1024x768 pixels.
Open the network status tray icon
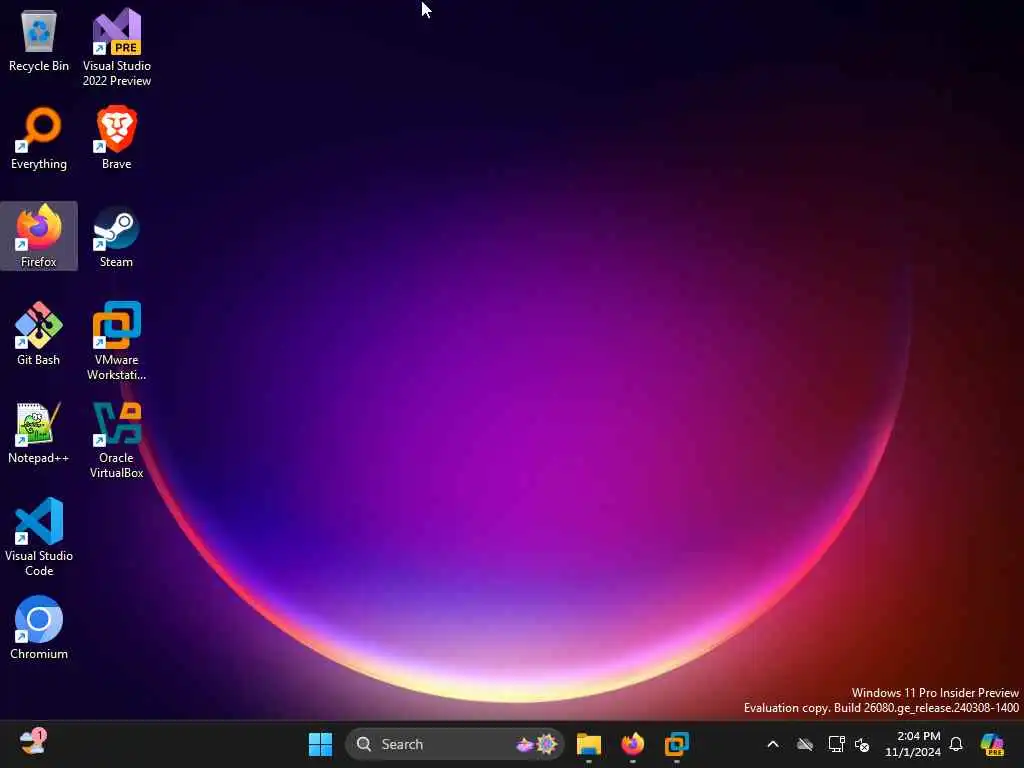[x=837, y=744]
